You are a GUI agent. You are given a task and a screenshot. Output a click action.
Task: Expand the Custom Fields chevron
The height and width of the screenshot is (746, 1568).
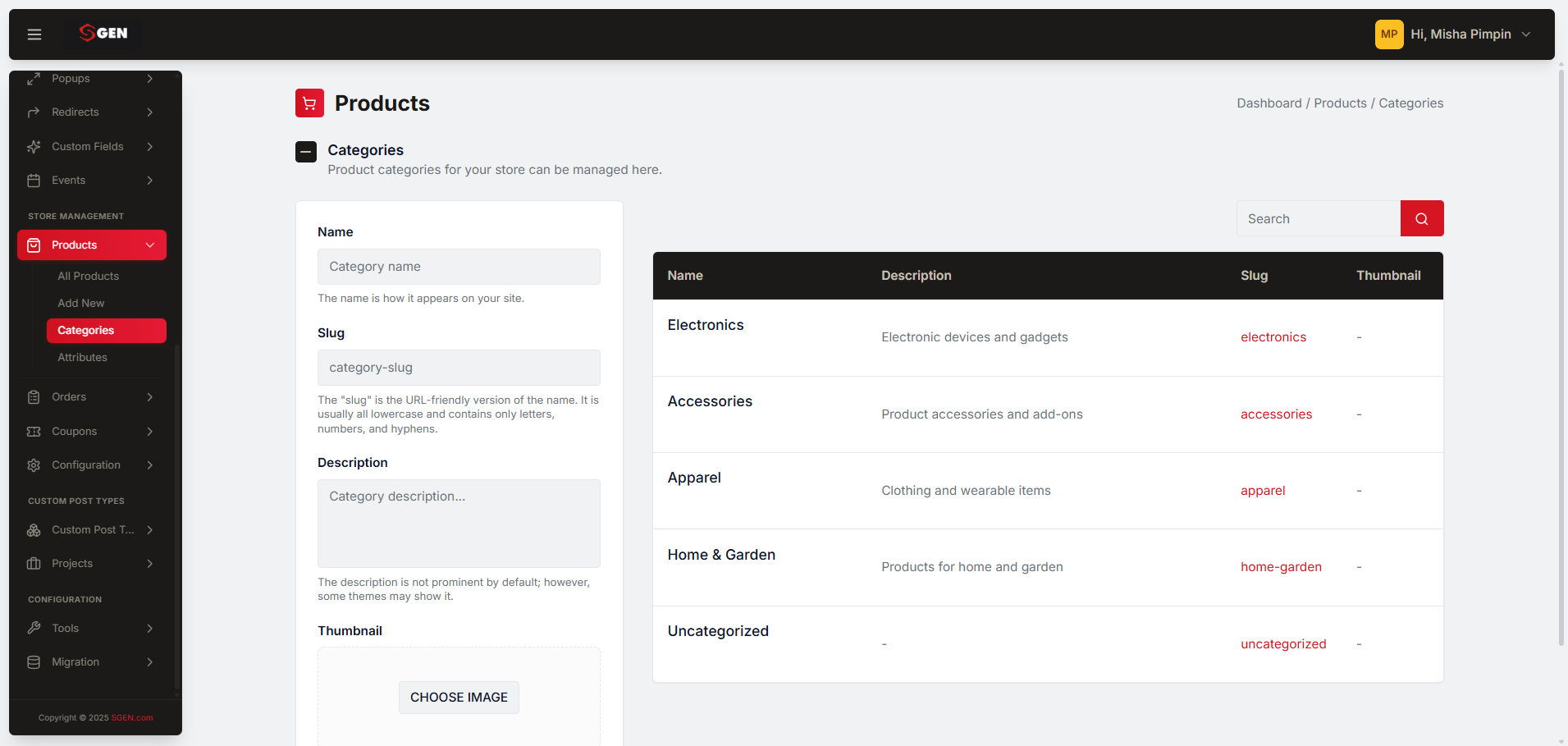(150, 147)
